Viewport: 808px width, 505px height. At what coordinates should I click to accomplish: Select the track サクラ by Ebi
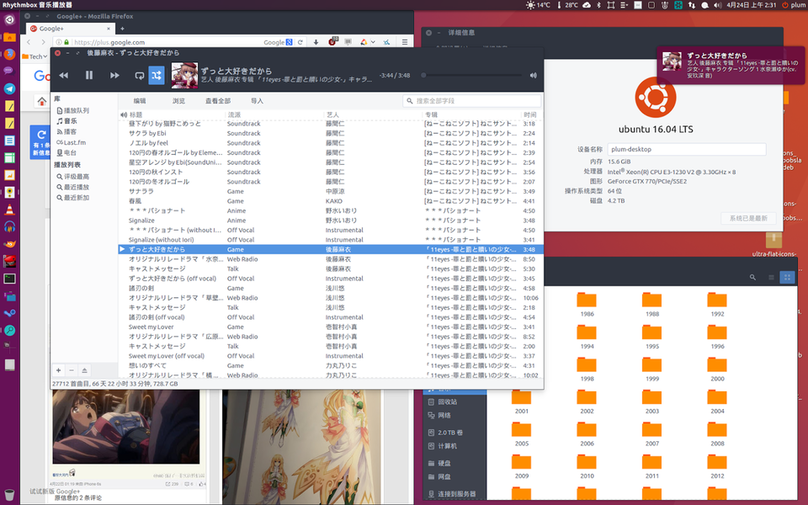click(330, 133)
